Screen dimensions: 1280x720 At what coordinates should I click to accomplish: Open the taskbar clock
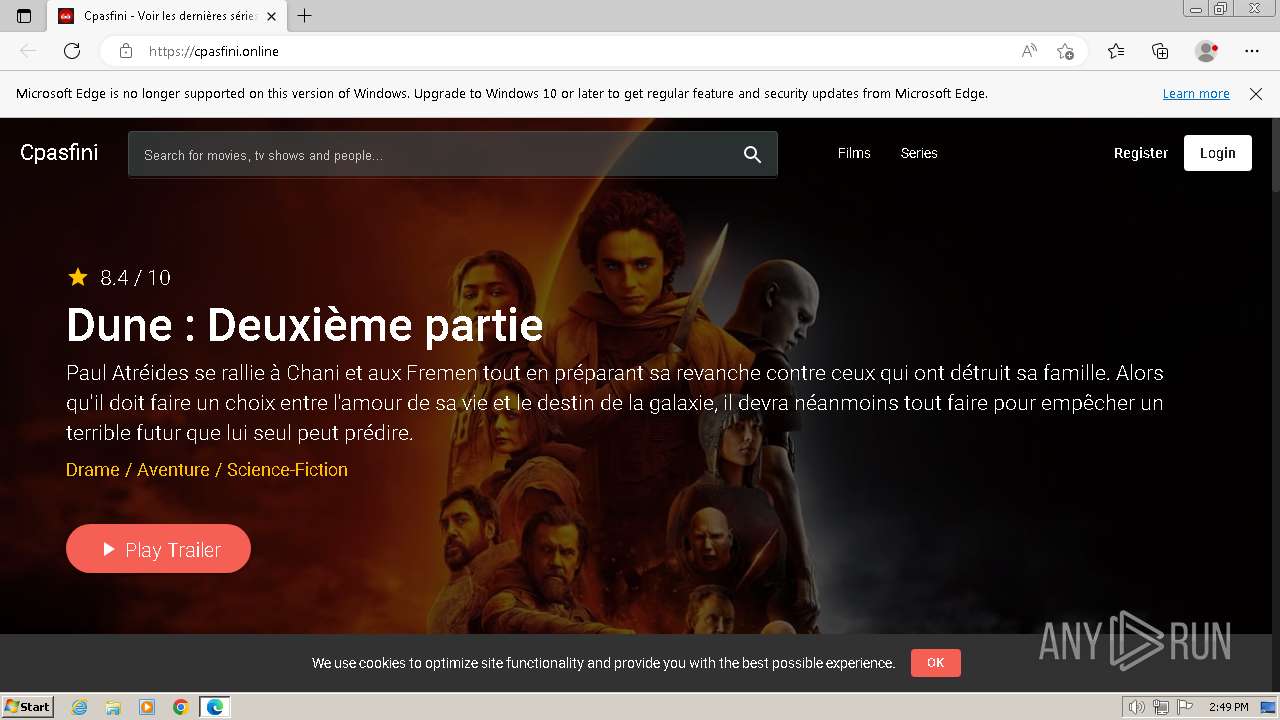[x=1228, y=707]
